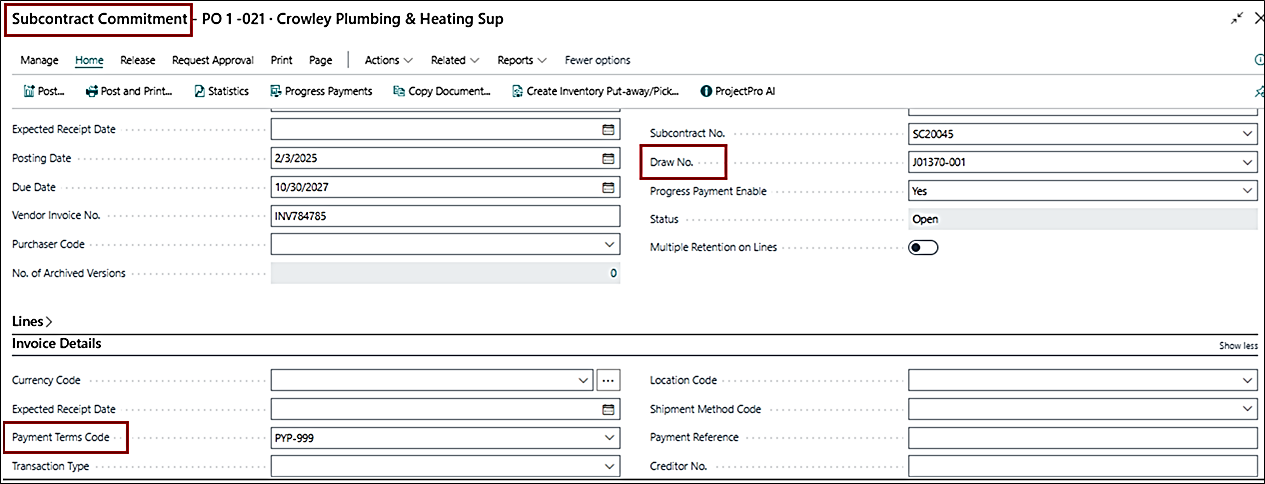Click the Copy Document icon
Image resolution: width=1265 pixels, height=484 pixels.
pos(400,91)
